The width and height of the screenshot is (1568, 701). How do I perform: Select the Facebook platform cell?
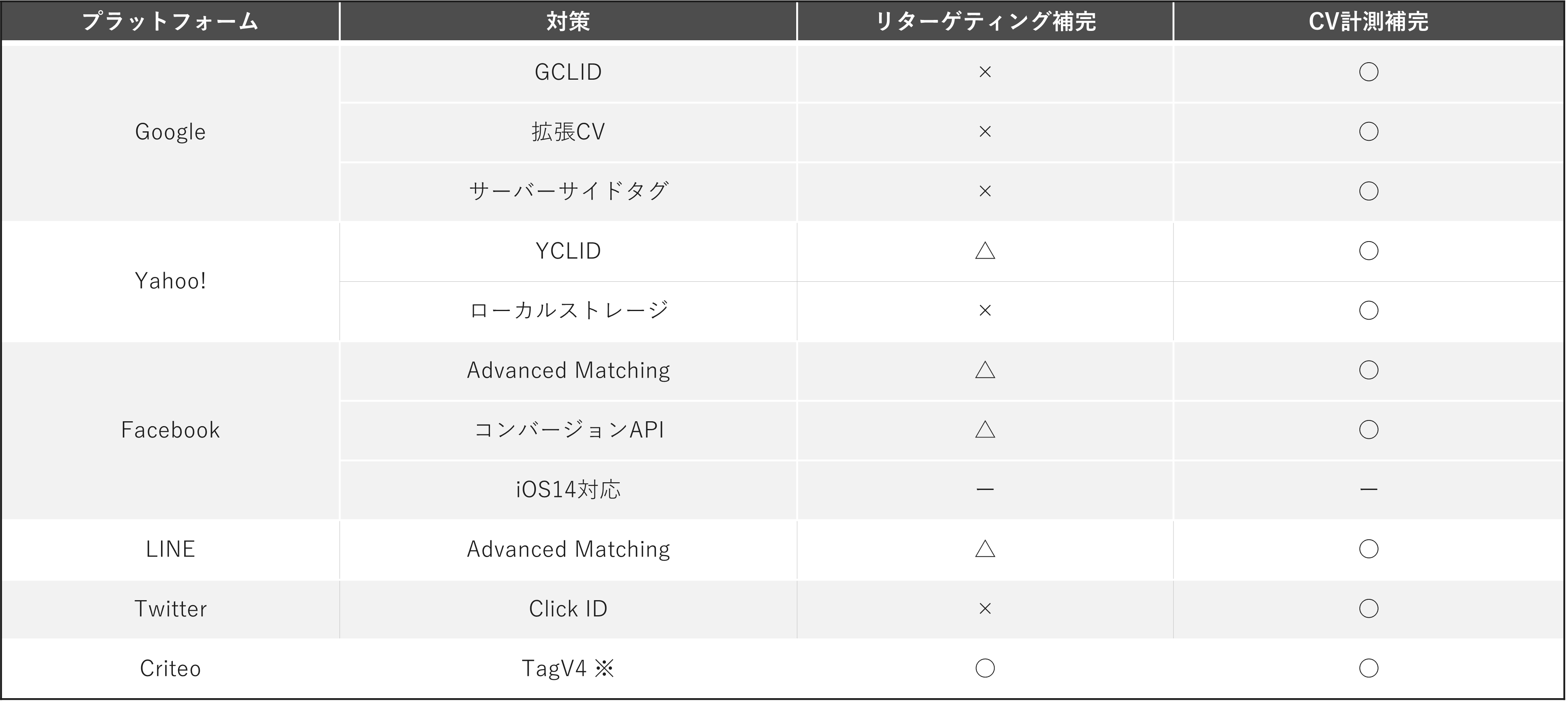170,430
